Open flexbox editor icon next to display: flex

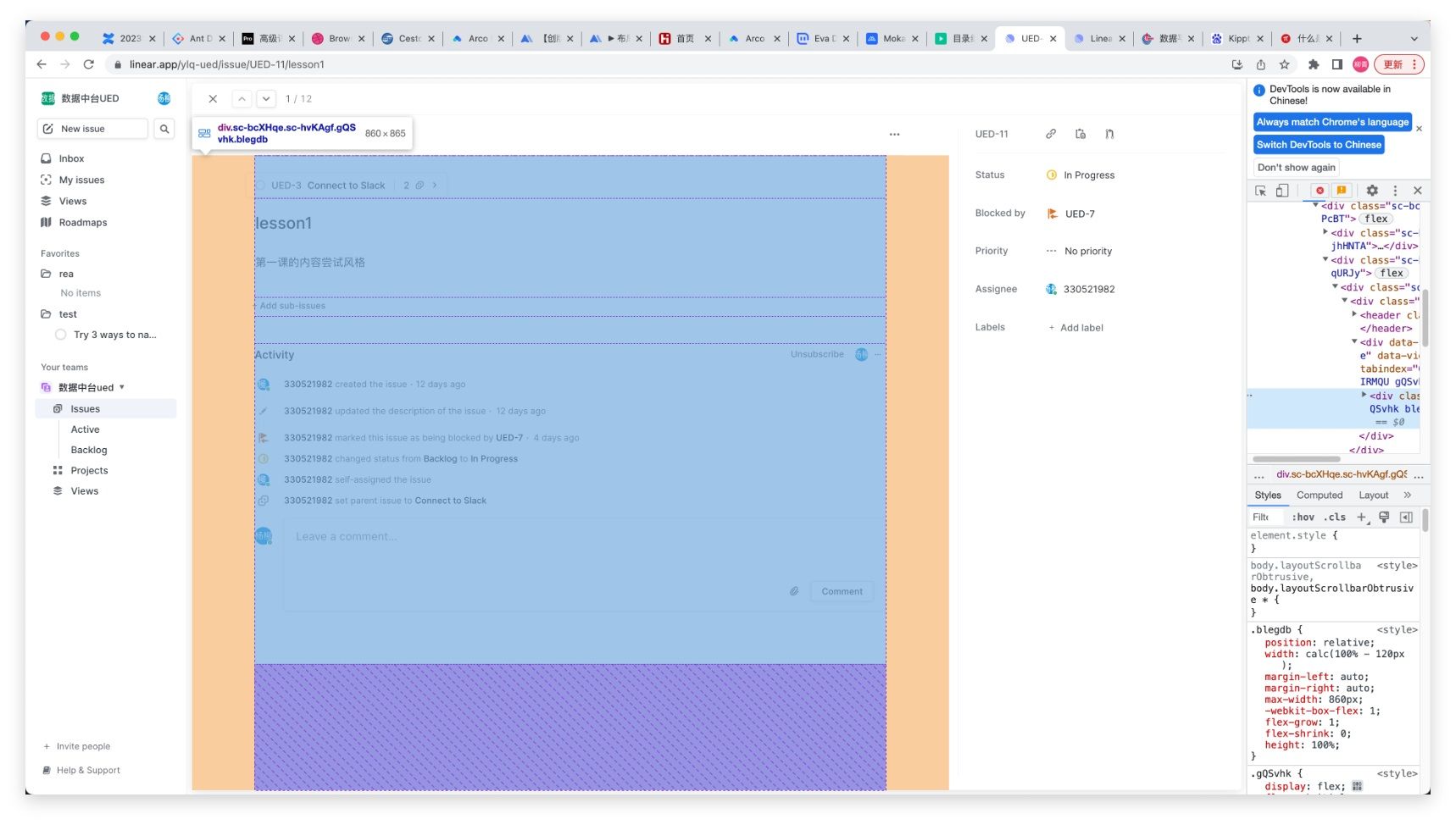tap(1357, 786)
